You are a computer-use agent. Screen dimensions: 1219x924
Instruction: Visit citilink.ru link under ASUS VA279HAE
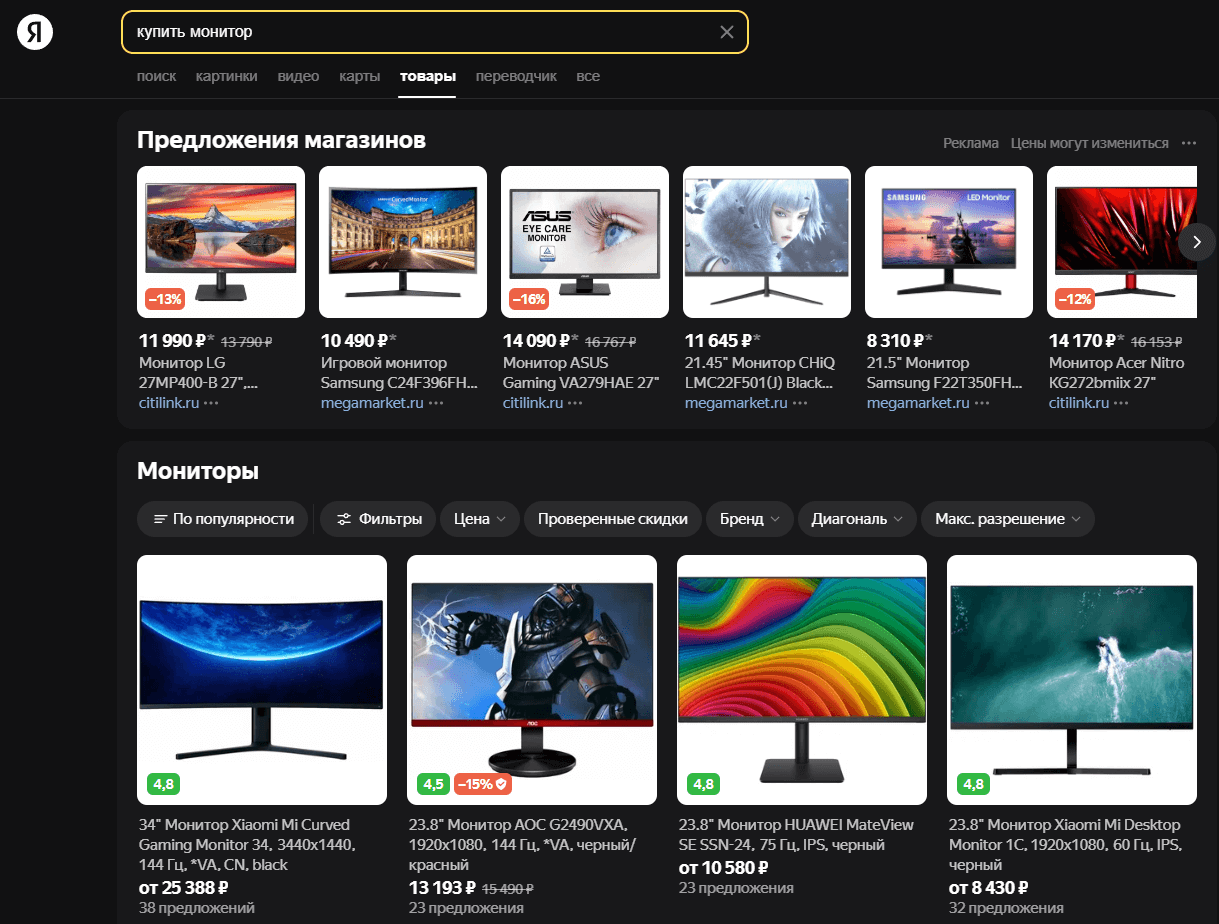tap(532, 403)
